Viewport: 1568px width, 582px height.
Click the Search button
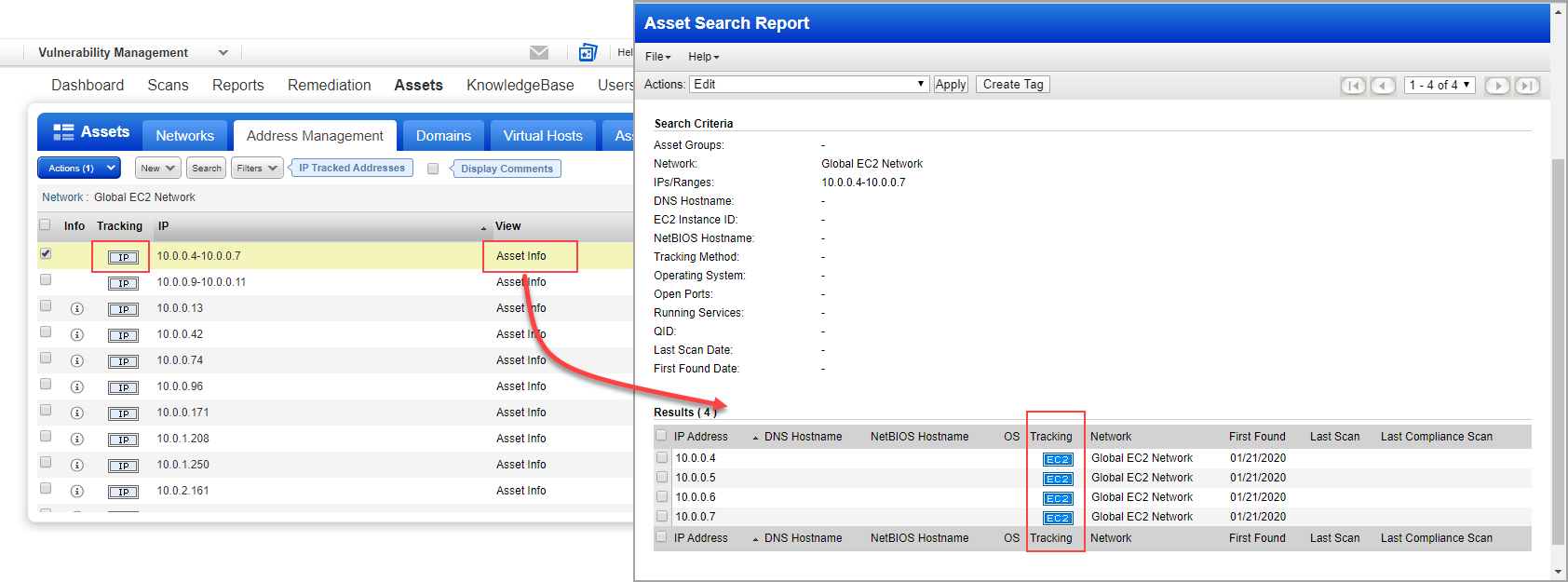pos(207,169)
